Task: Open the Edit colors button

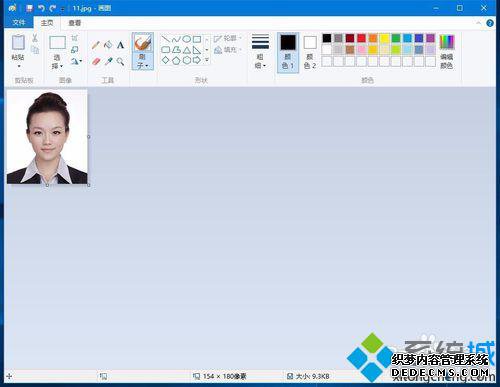Action: pyautogui.click(x=447, y=52)
